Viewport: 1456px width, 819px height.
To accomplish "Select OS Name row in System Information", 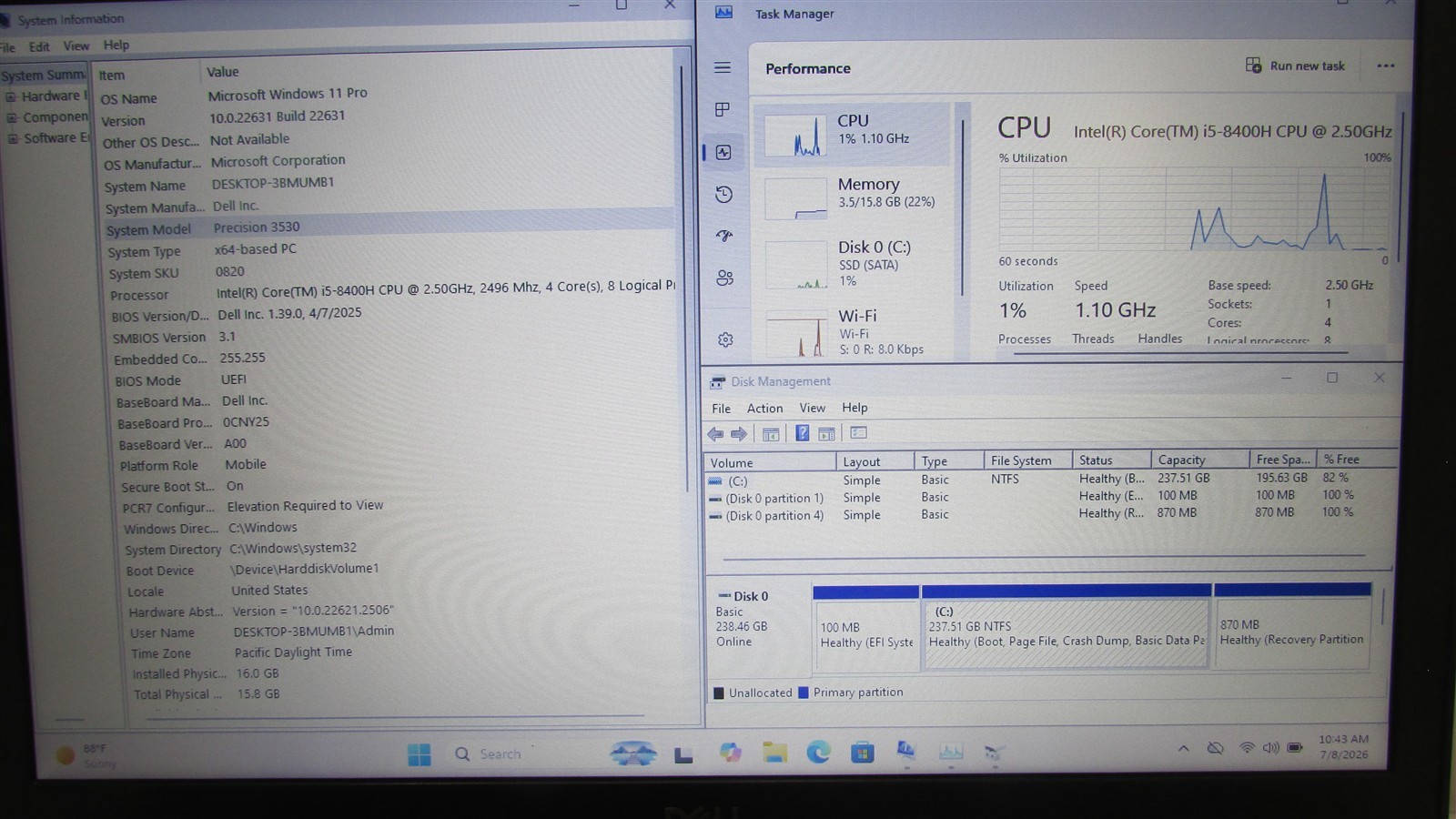I will pyautogui.click(x=387, y=95).
